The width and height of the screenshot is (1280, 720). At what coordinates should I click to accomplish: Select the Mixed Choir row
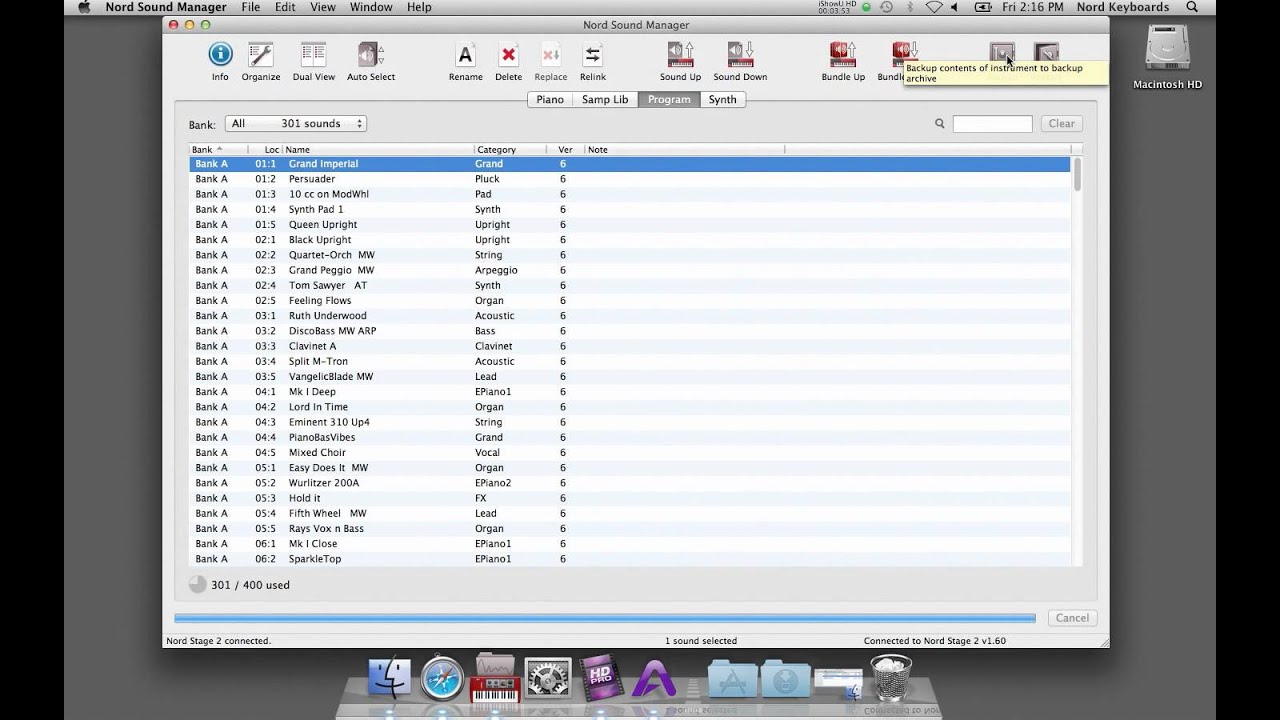click(x=630, y=453)
